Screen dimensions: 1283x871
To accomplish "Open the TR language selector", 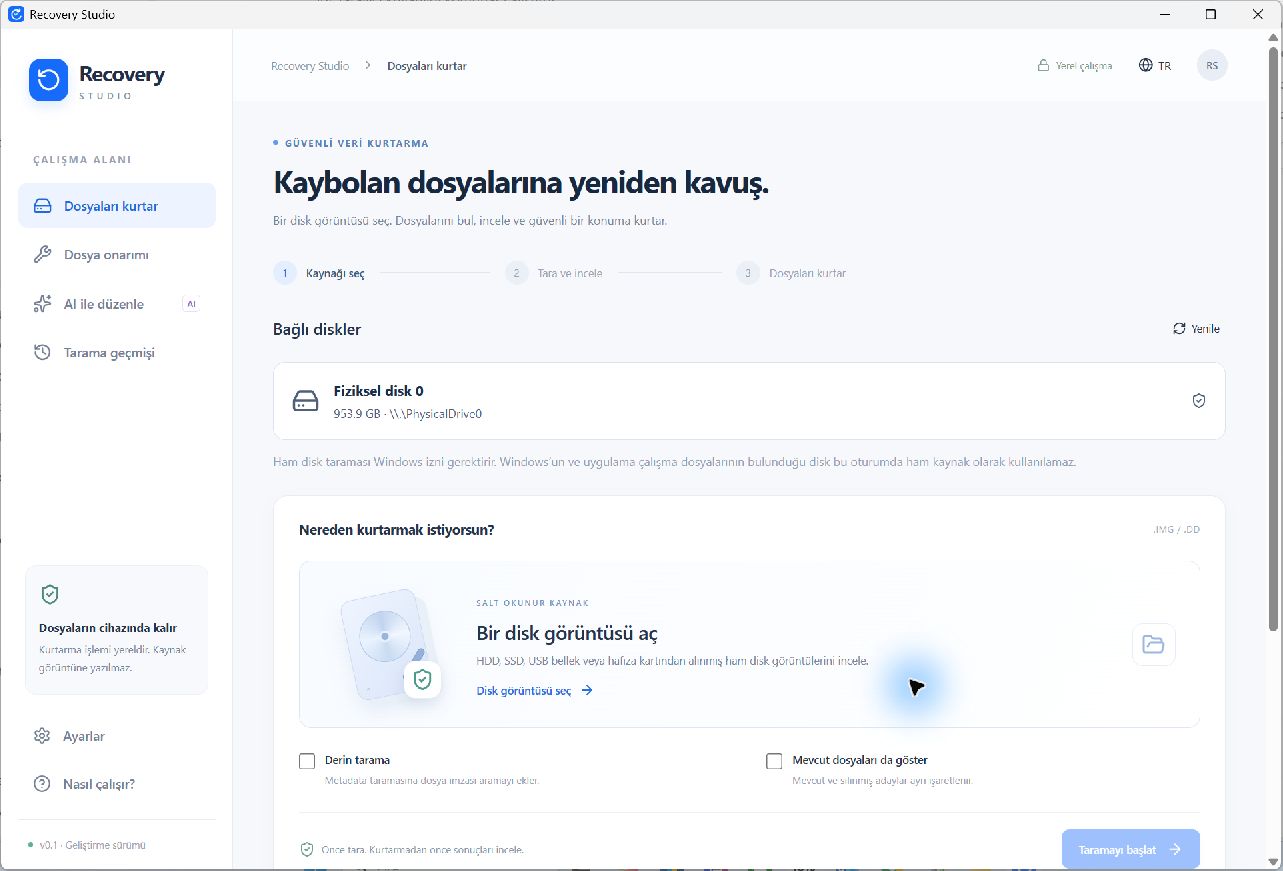I will (x=1155, y=65).
